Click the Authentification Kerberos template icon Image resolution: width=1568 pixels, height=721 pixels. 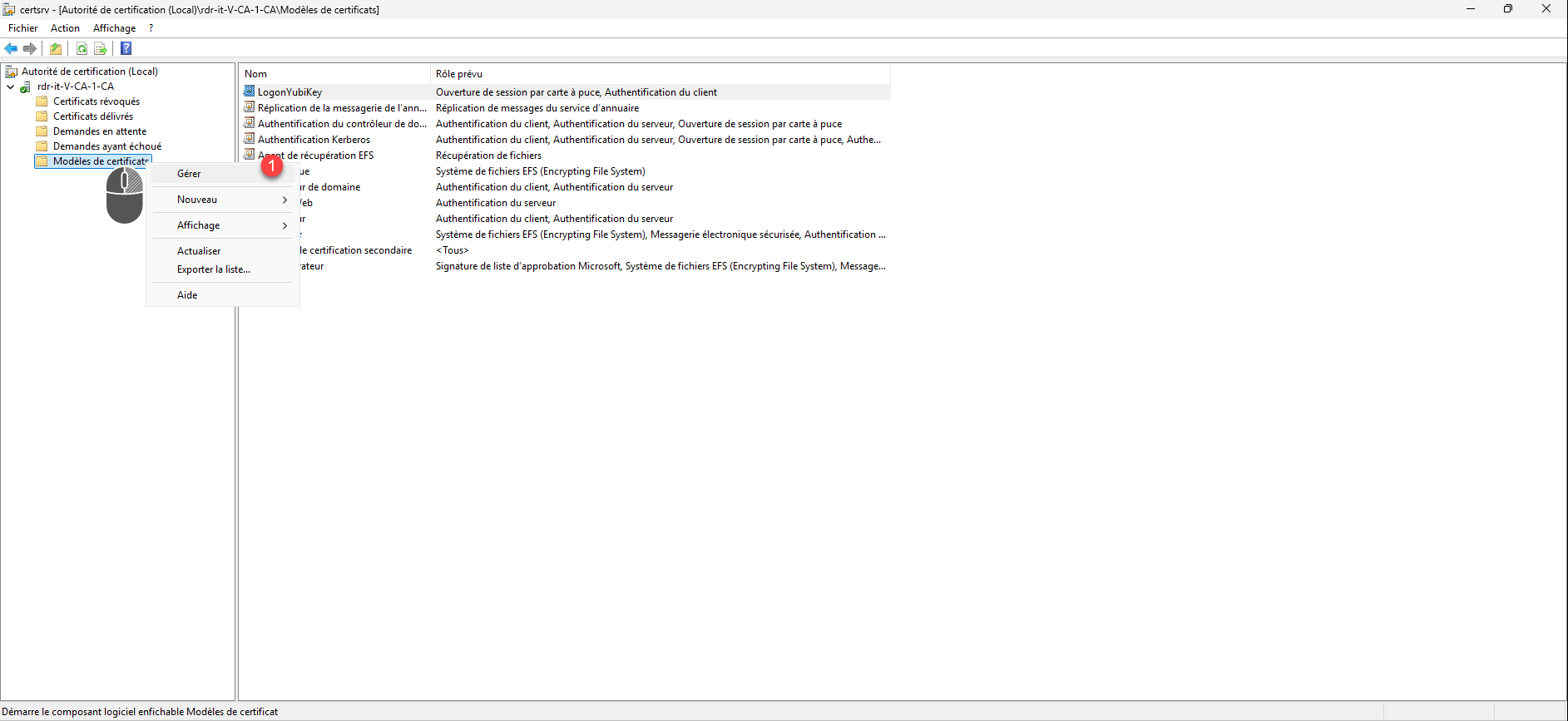249,139
